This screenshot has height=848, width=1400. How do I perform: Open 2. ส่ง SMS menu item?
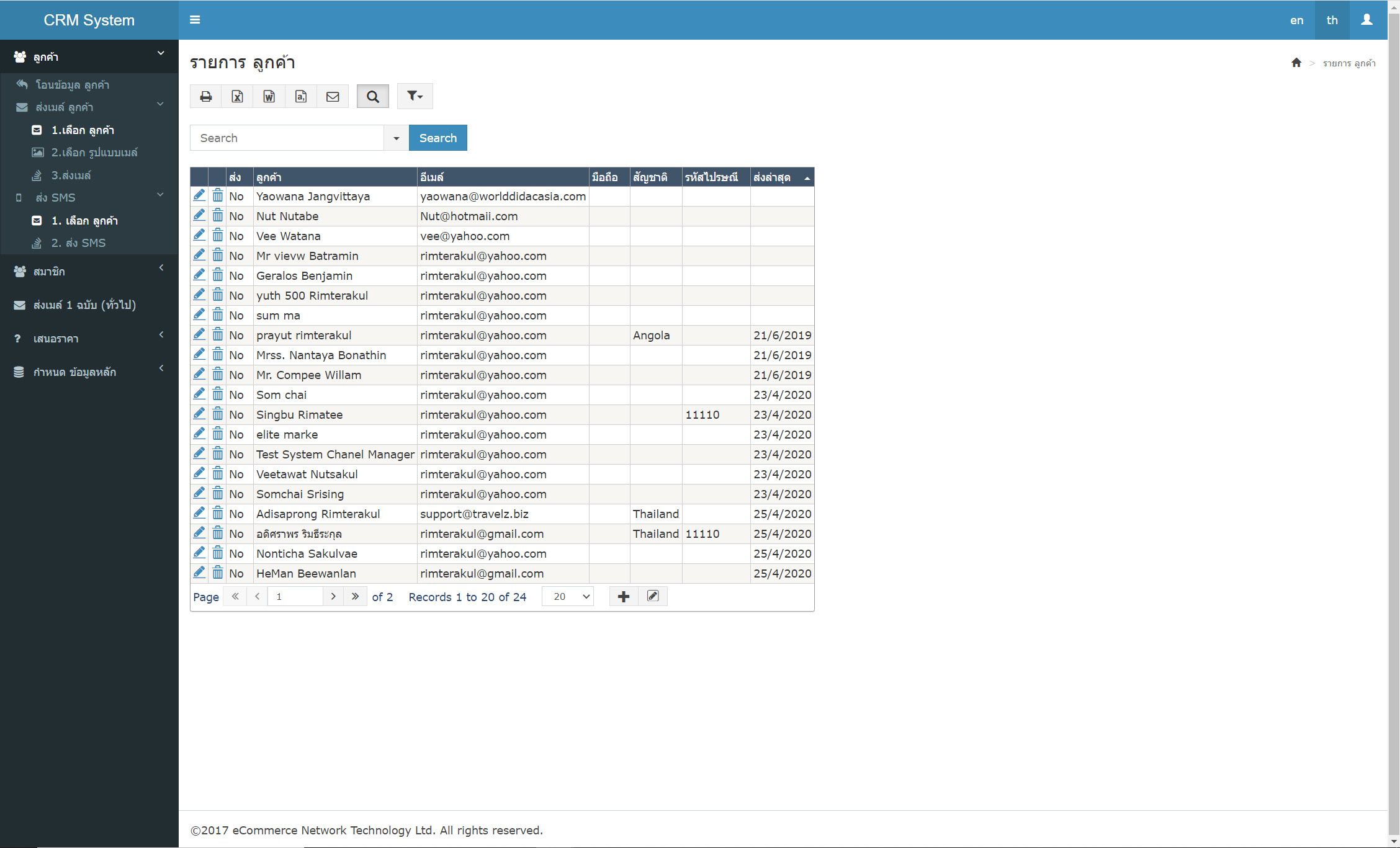89,243
